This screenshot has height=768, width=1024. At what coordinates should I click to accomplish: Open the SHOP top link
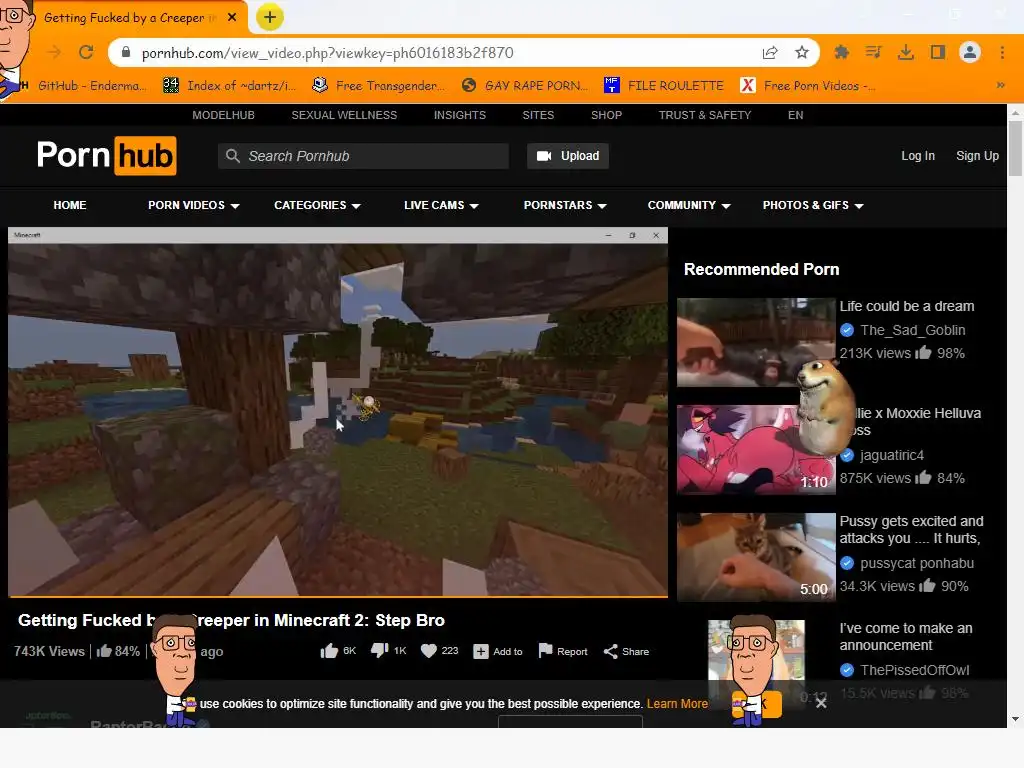[607, 115]
